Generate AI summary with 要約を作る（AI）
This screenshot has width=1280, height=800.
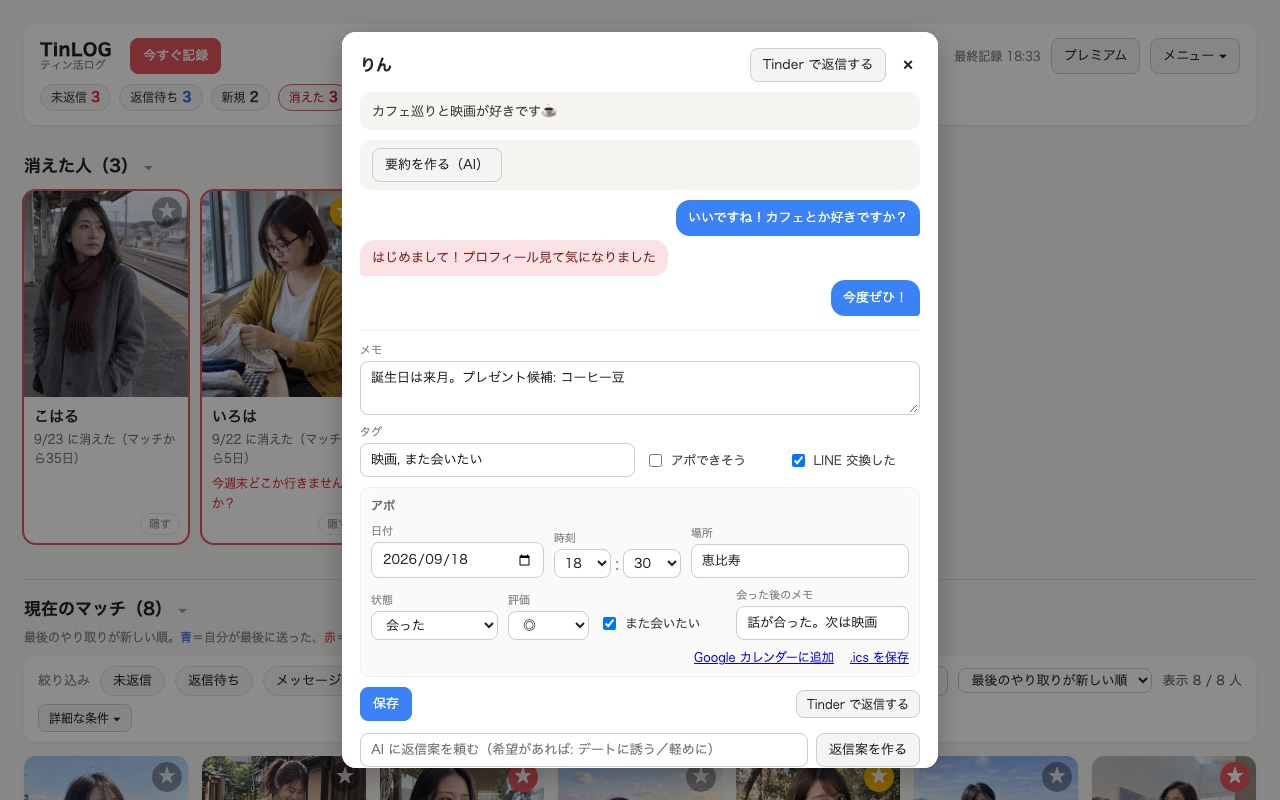pos(437,165)
